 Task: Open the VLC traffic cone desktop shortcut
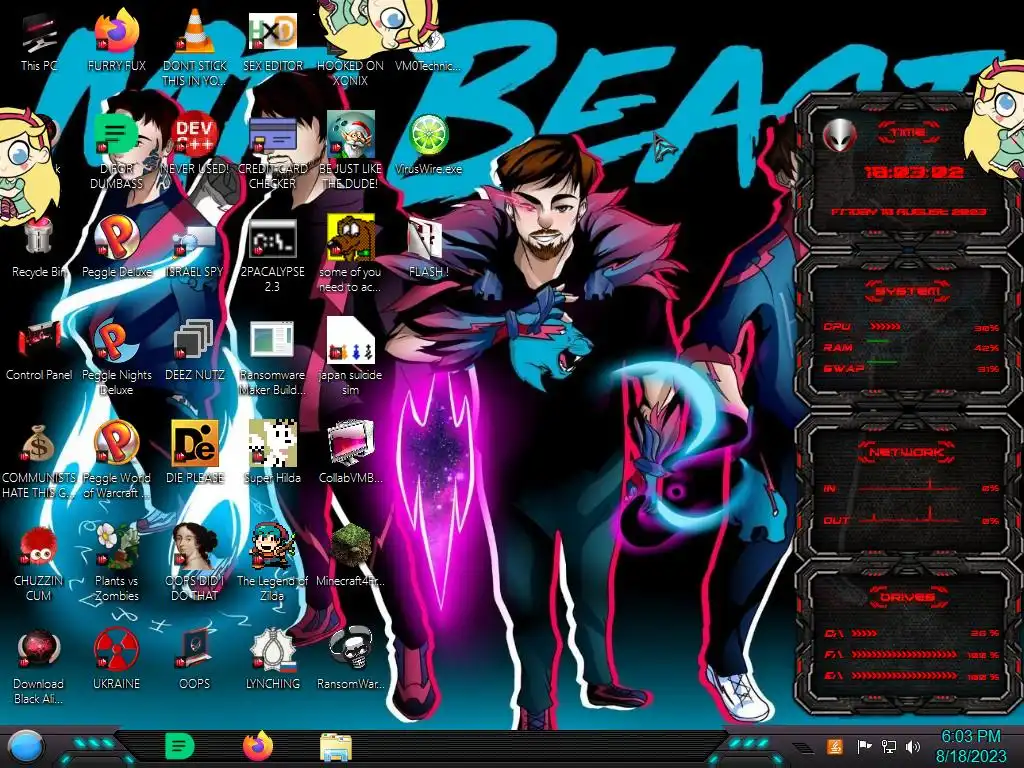[195, 49]
